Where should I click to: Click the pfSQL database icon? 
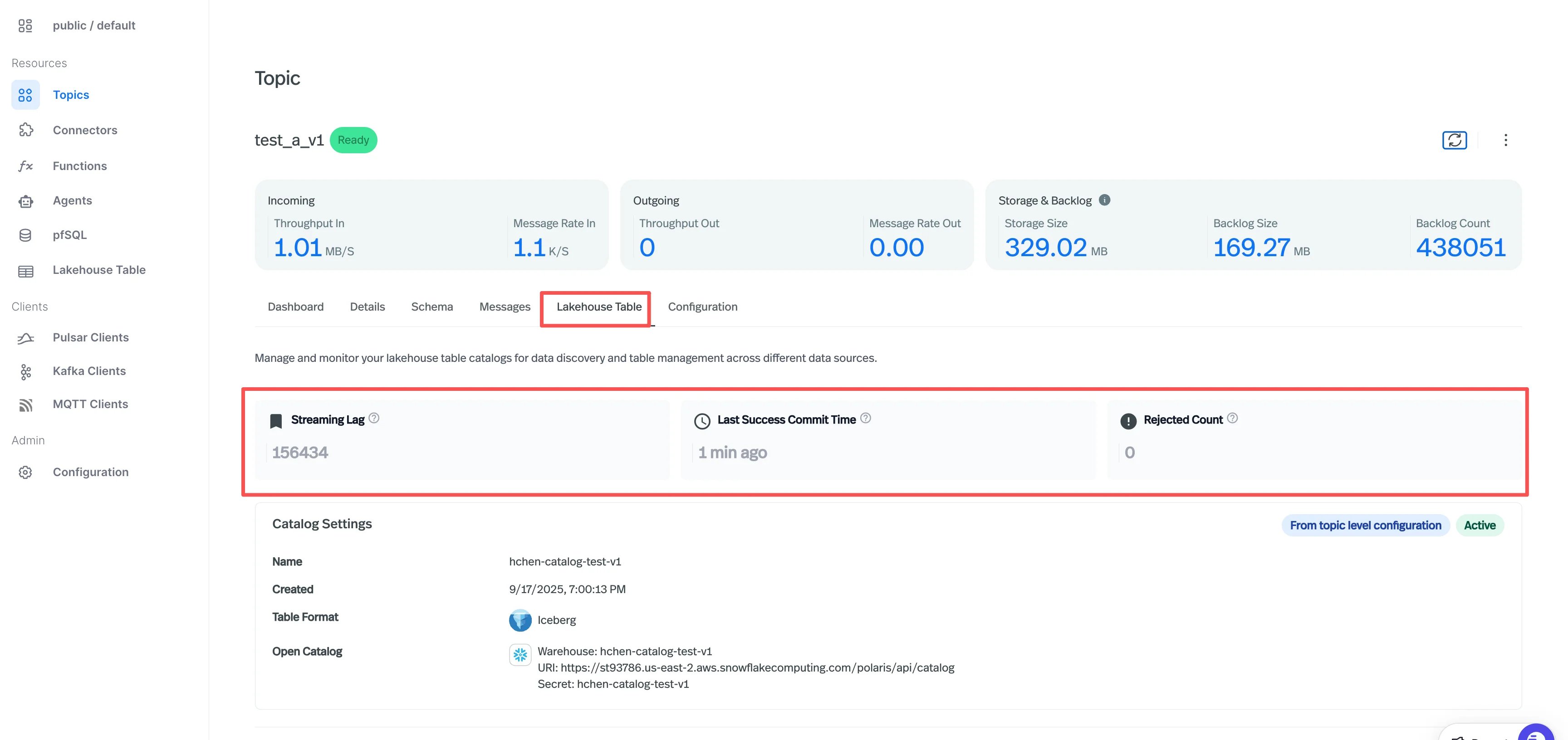pyautogui.click(x=25, y=235)
